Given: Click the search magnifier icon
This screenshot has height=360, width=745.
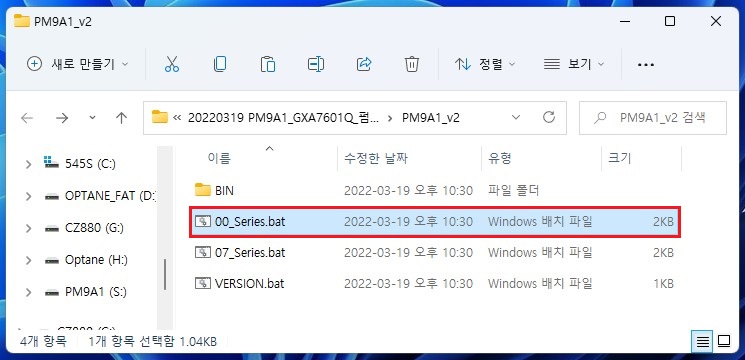Looking at the screenshot, I should point(601,118).
